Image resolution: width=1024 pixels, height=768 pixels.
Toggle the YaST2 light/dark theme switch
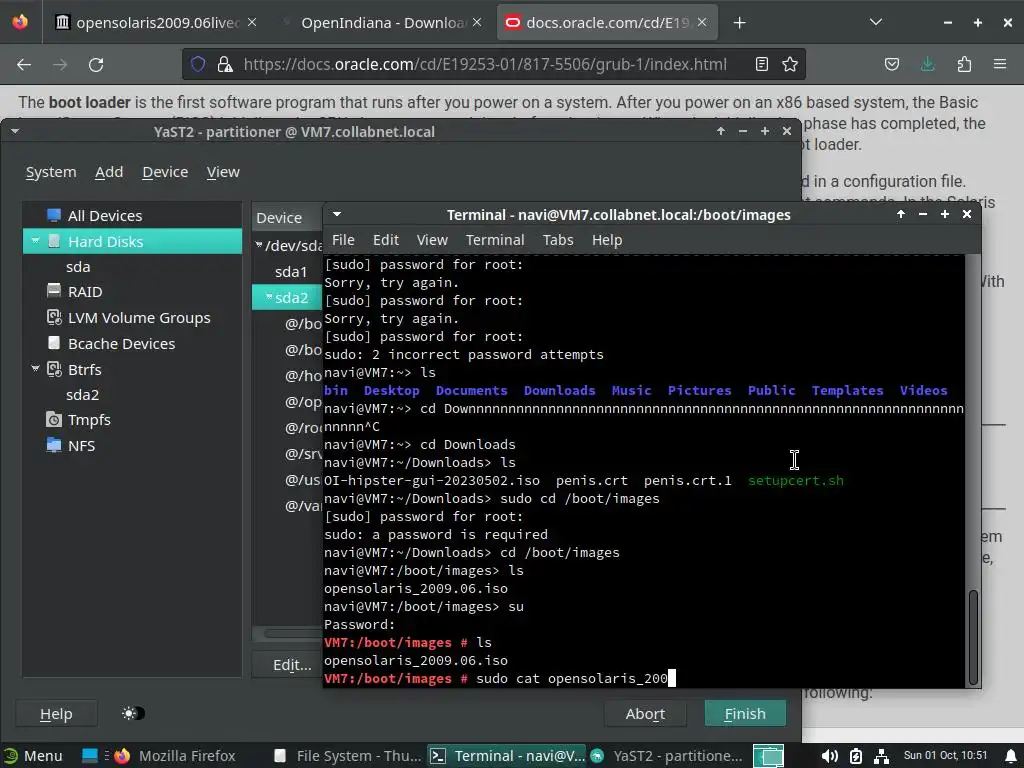[133, 713]
